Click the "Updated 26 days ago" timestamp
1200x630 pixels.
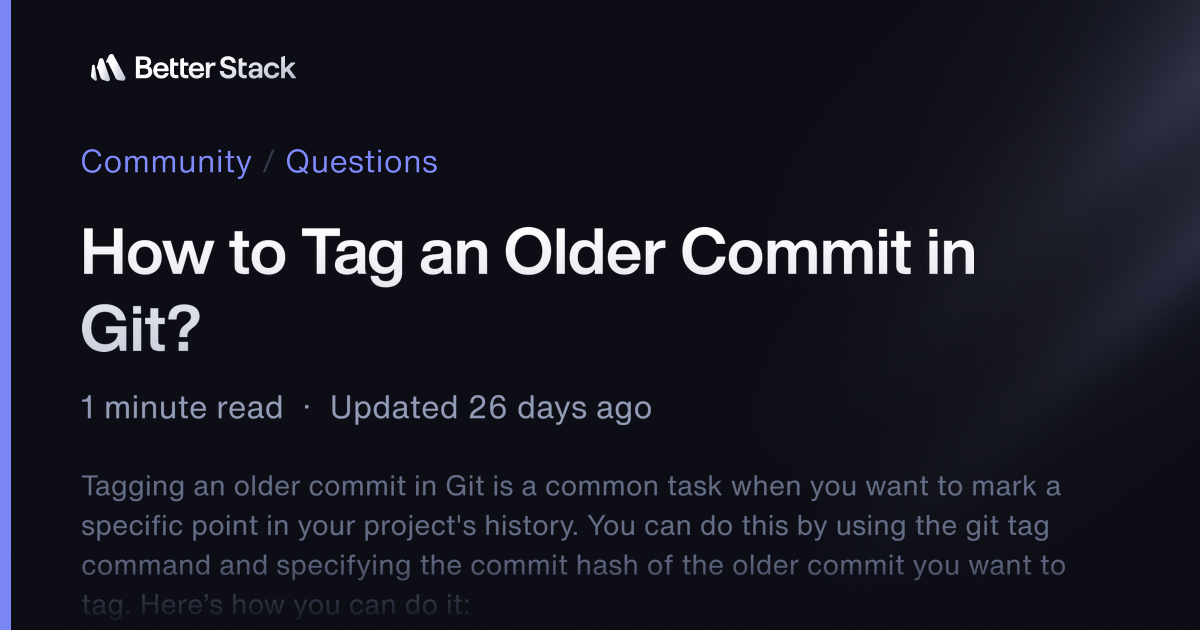click(x=491, y=408)
